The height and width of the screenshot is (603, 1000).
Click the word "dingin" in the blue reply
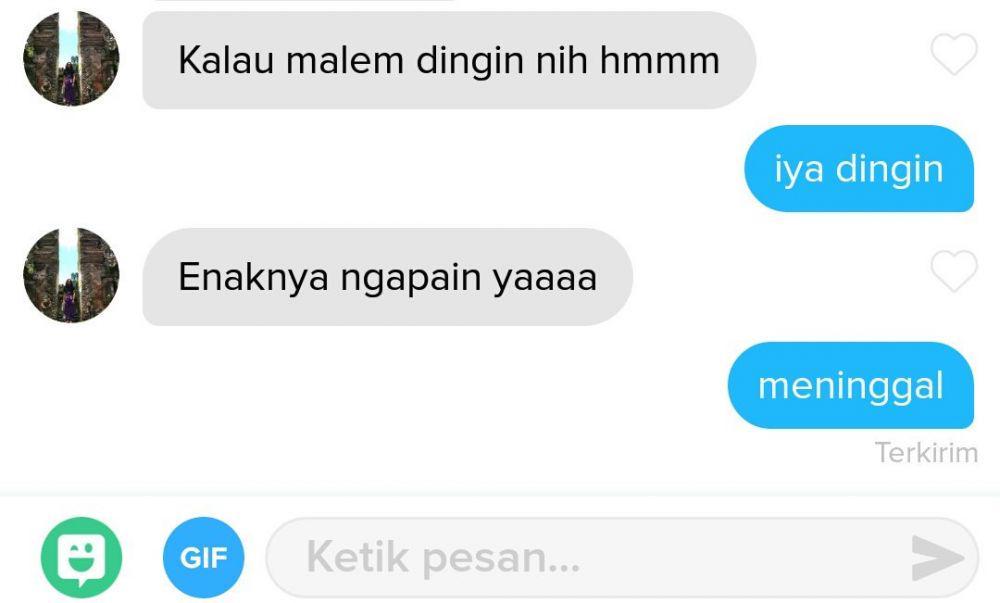[889, 171]
